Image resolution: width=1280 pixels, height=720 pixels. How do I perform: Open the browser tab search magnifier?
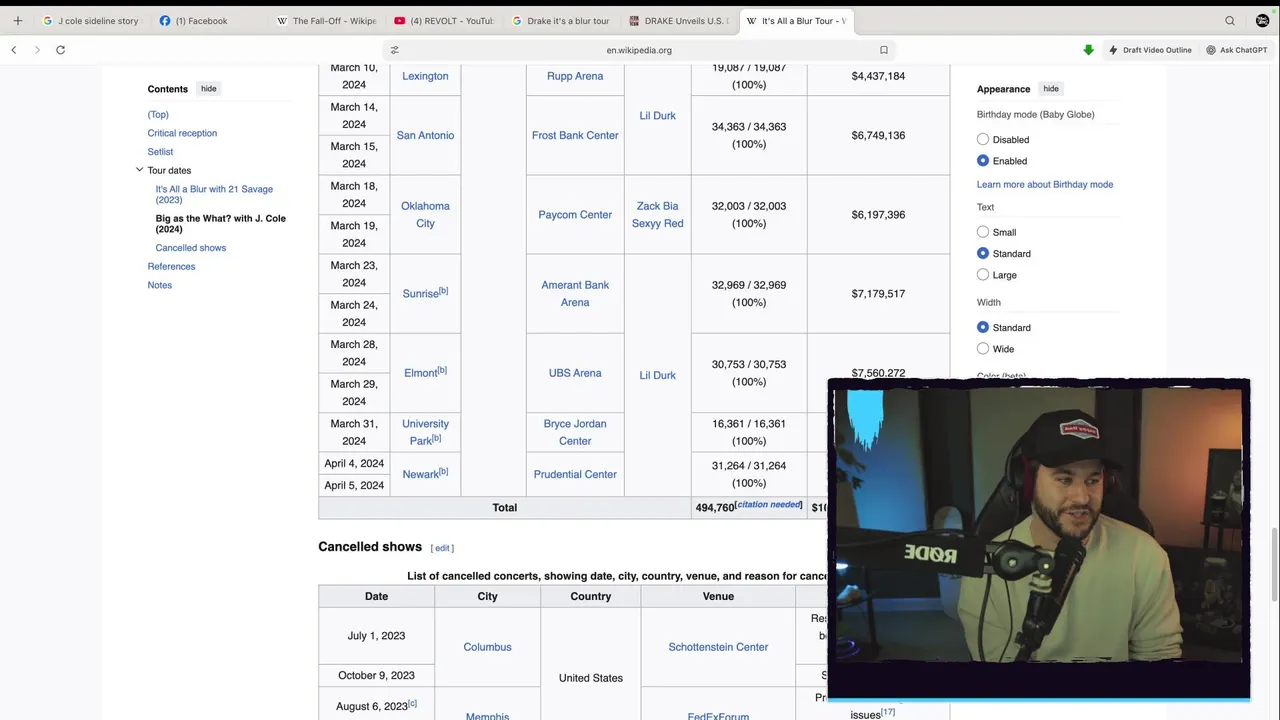[1230, 20]
